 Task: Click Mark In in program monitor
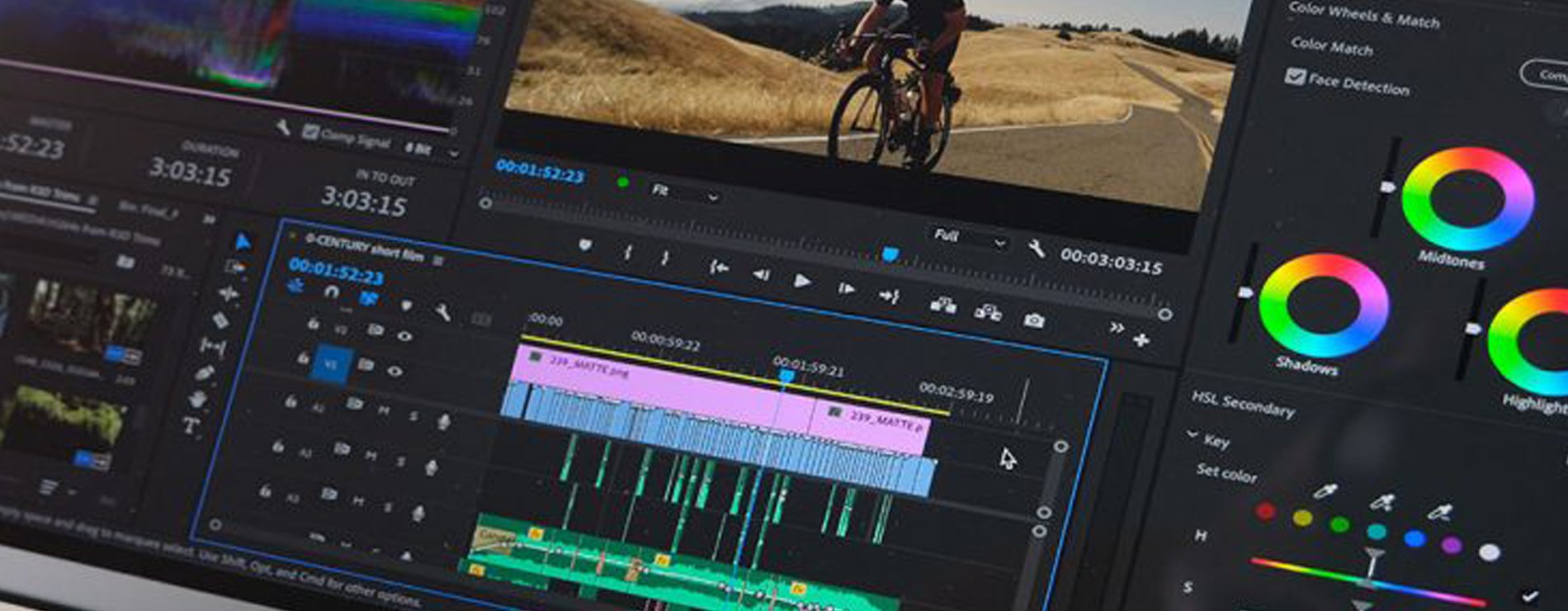pyautogui.click(x=627, y=252)
